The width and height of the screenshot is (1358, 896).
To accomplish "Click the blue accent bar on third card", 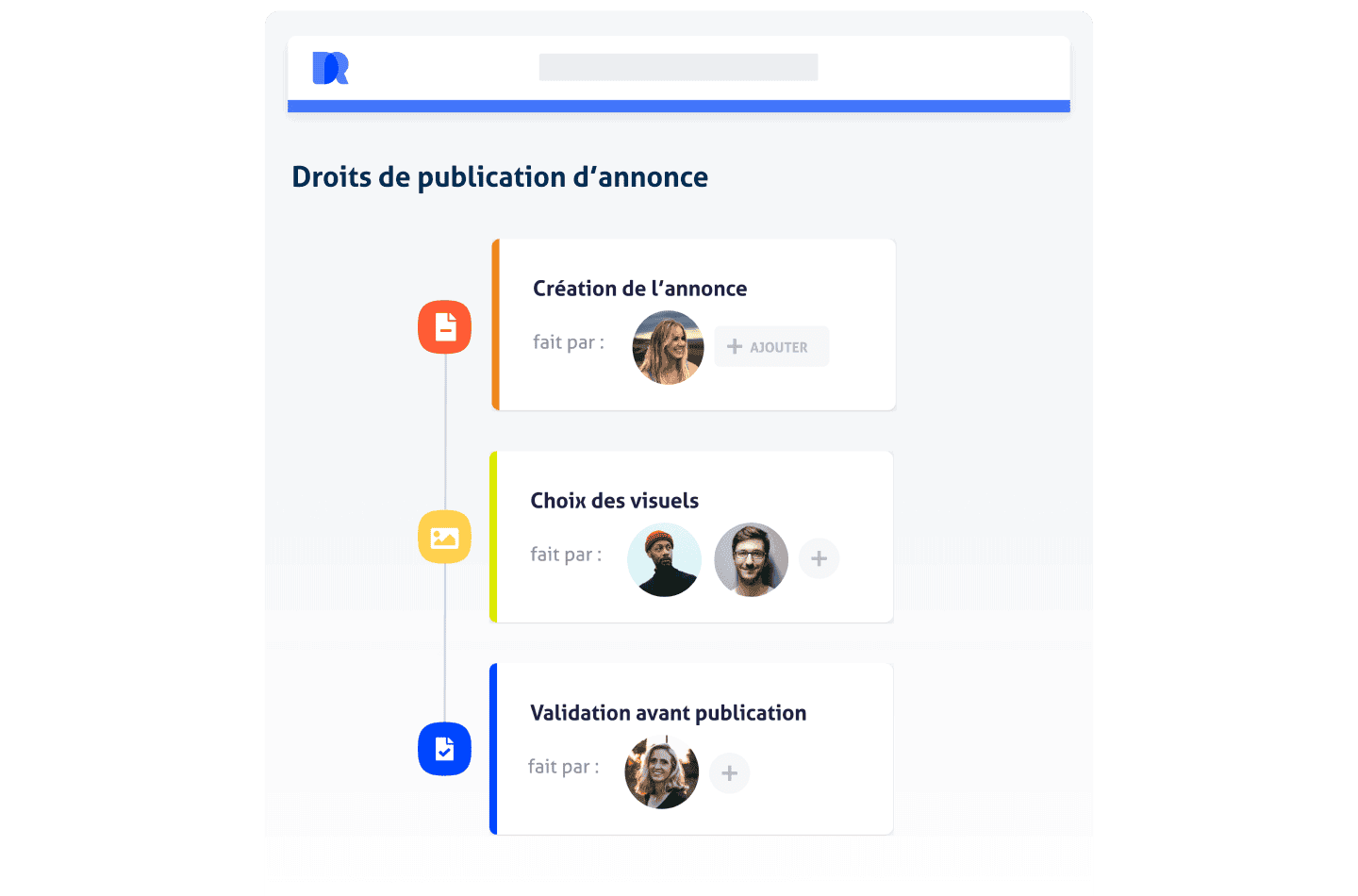I will tap(493, 749).
